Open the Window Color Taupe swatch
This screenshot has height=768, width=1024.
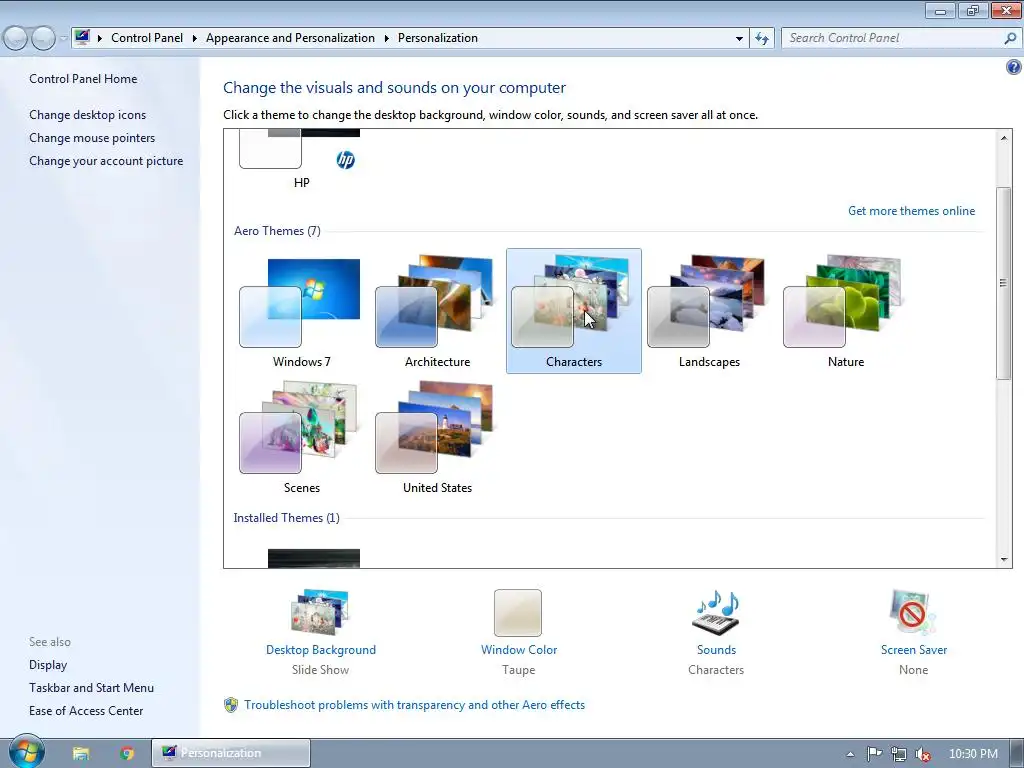pos(518,613)
